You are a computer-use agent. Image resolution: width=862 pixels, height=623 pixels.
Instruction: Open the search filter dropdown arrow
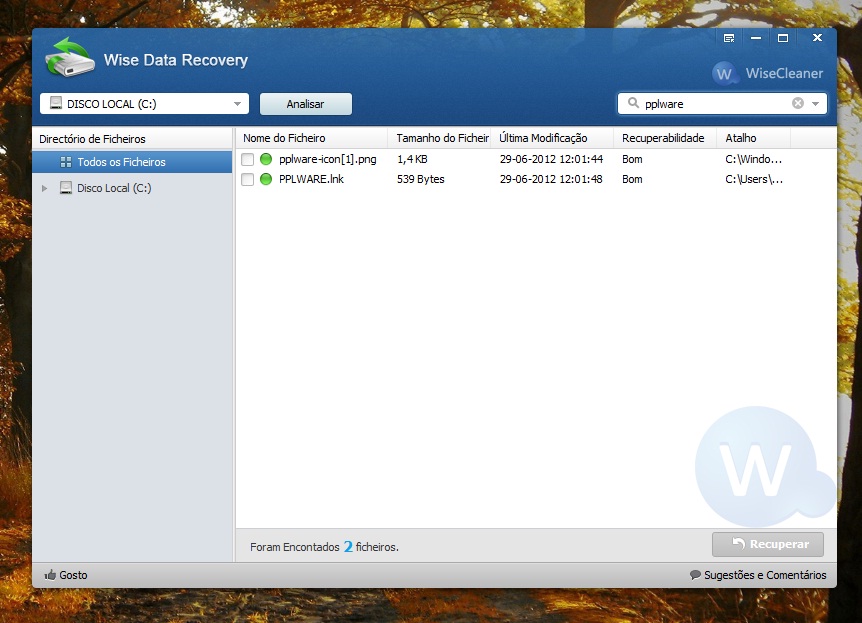coord(815,104)
